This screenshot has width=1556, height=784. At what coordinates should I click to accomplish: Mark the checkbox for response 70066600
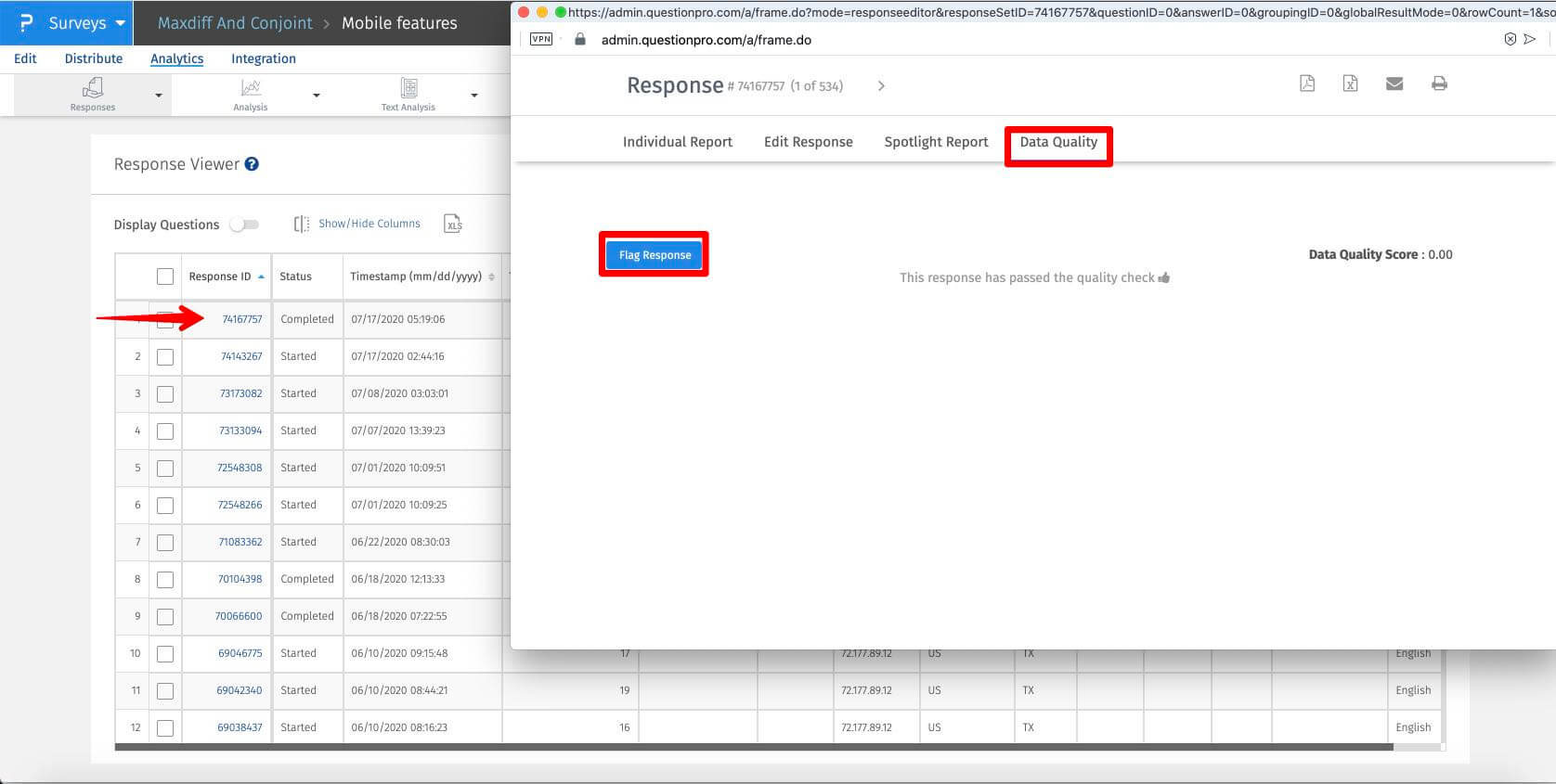click(165, 616)
